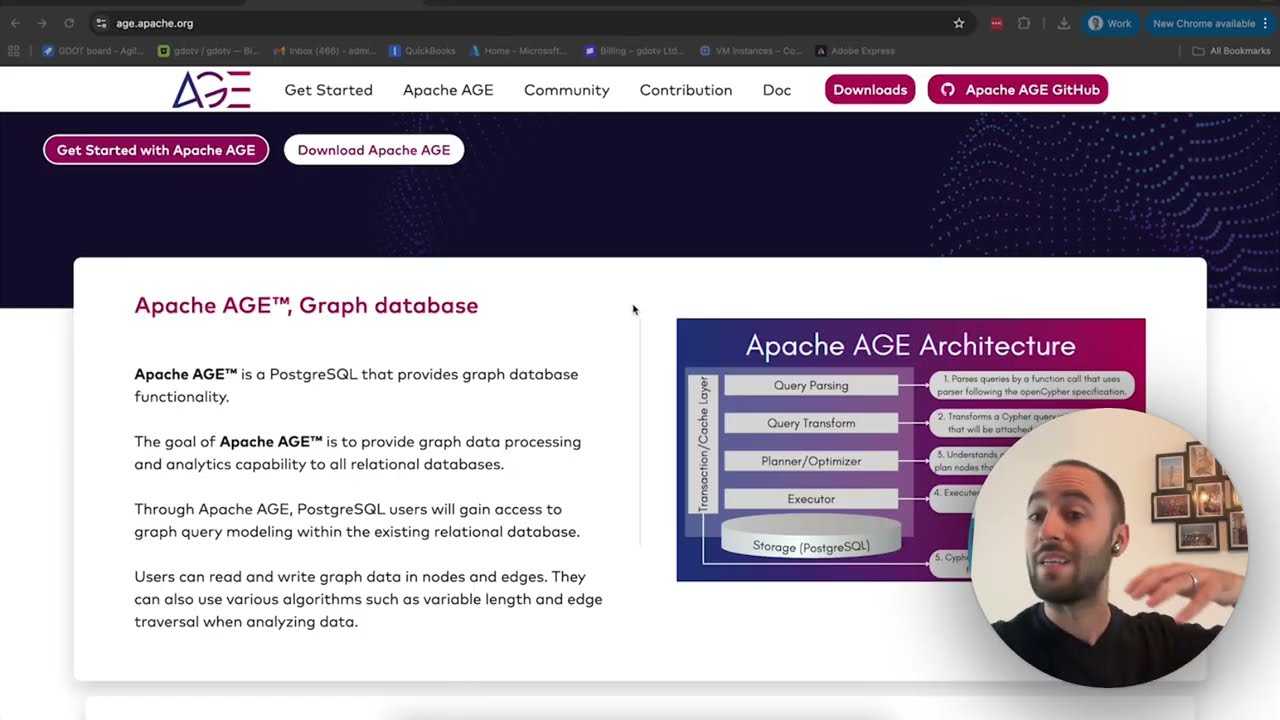Image resolution: width=1280 pixels, height=720 pixels.
Task: Click the browser back arrow
Action: (x=15, y=23)
